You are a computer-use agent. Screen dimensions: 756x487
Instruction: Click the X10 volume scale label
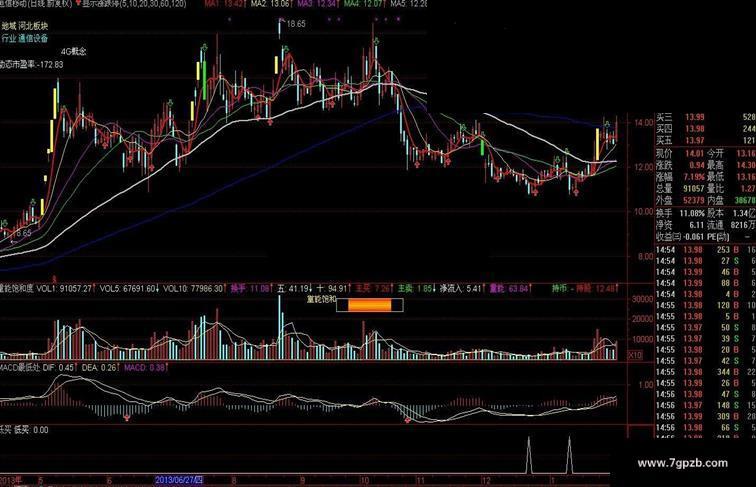pos(635,355)
